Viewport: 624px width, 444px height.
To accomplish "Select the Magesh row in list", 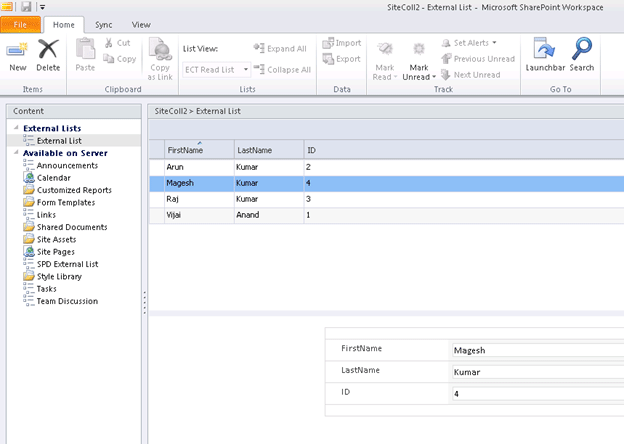I will tap(386, 183).
